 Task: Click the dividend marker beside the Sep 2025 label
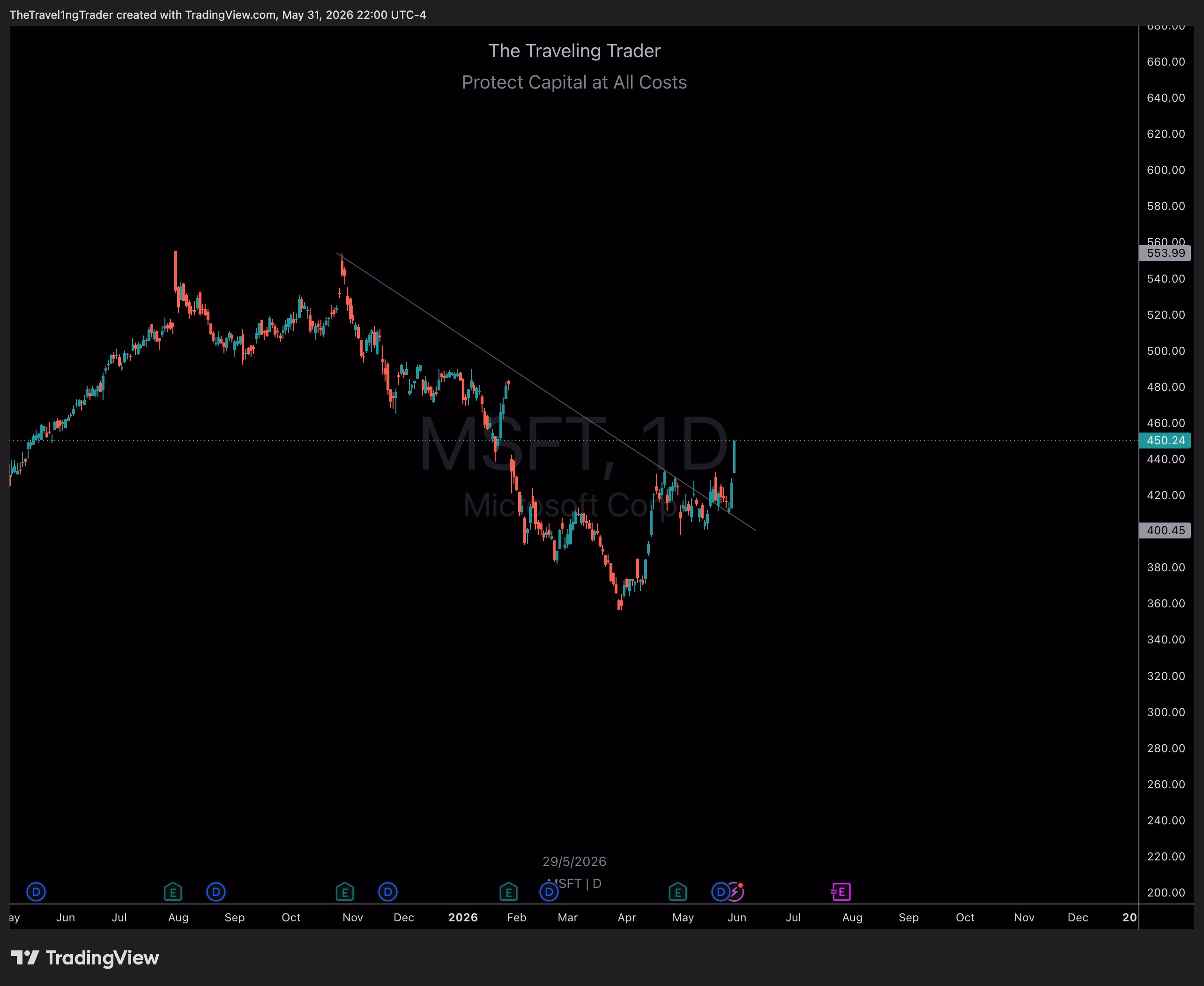tap(216, 892)
